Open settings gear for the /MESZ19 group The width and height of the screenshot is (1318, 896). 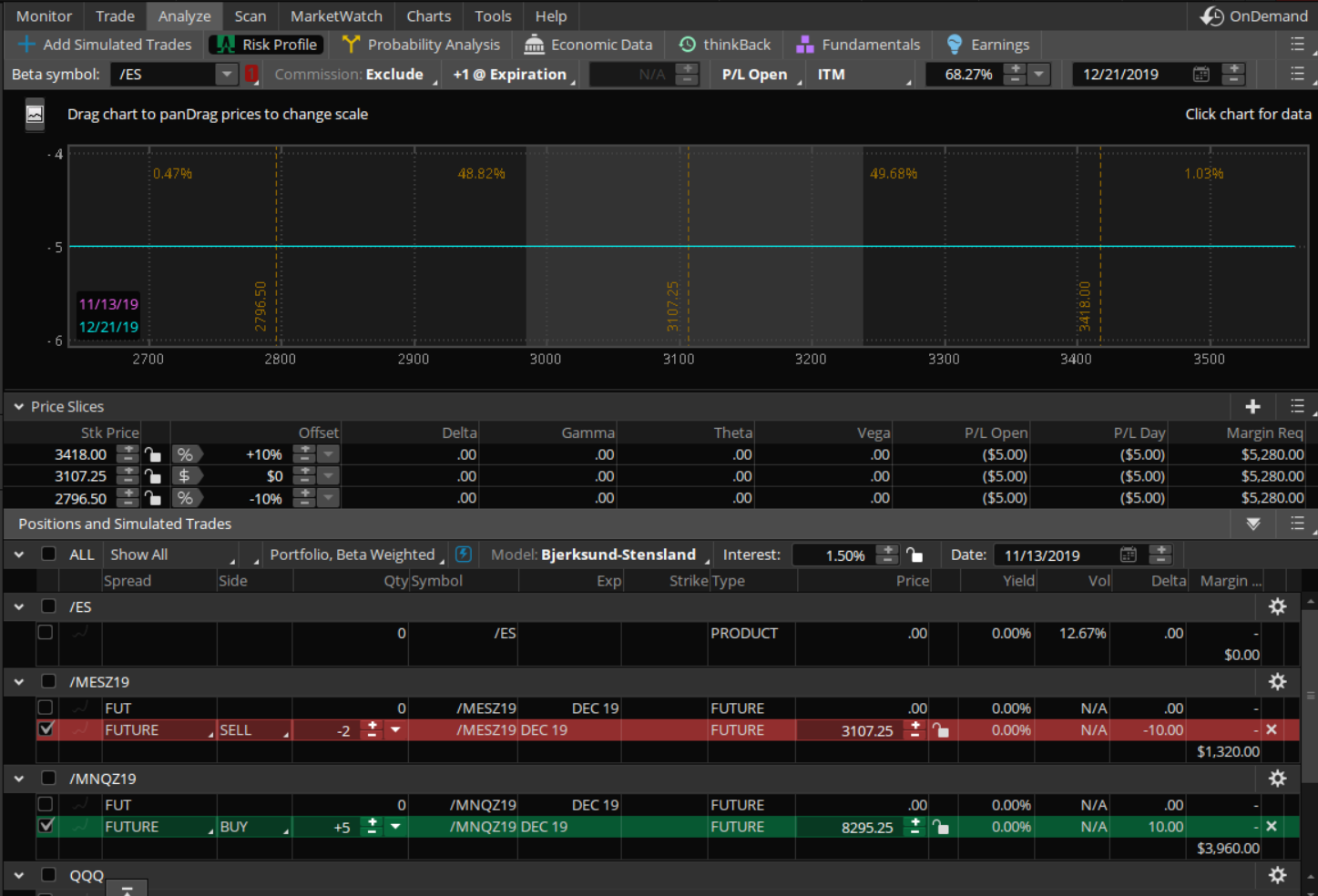coord(1278,682)
